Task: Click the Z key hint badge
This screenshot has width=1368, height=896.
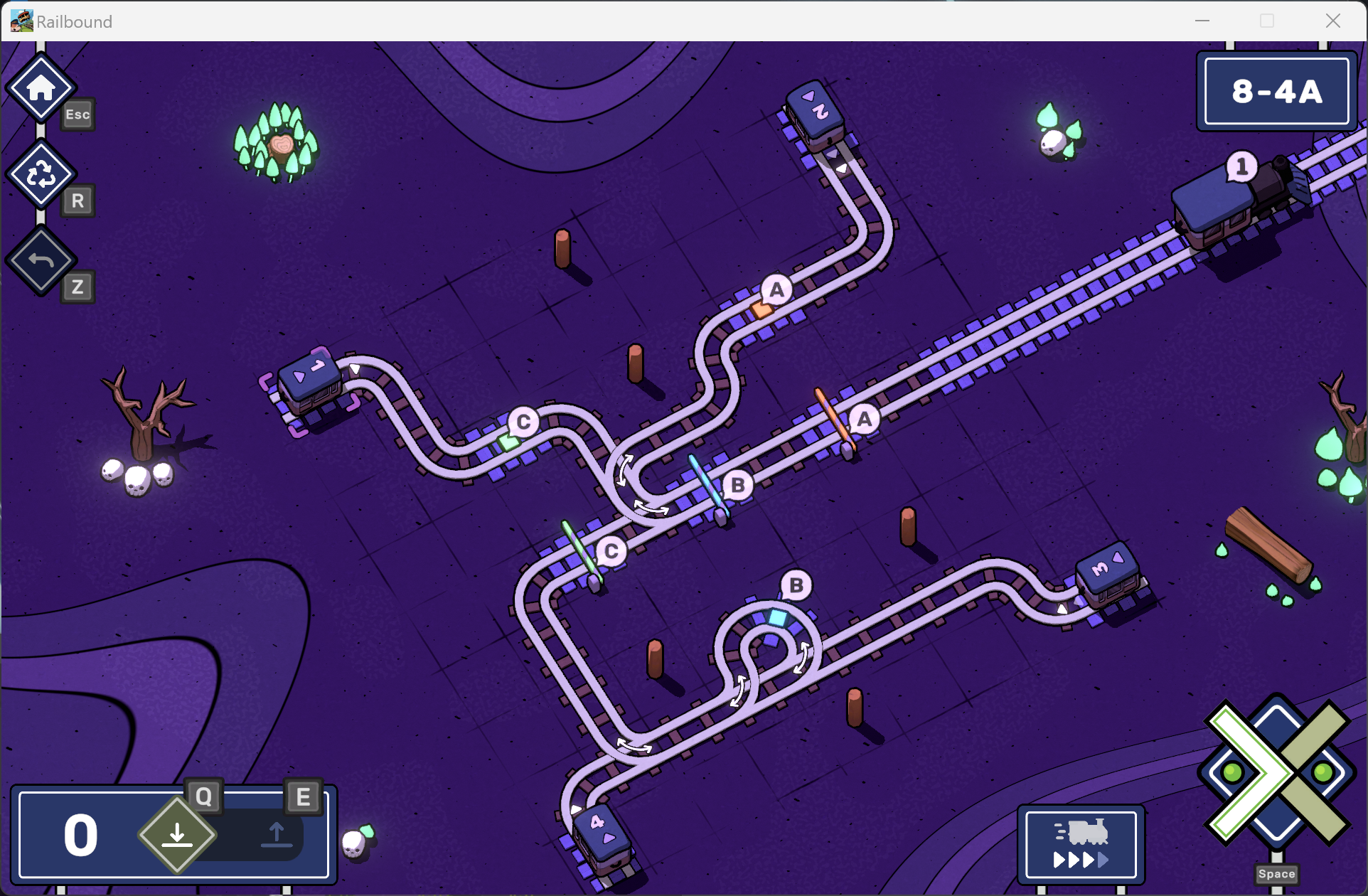Action: point(78,287)
